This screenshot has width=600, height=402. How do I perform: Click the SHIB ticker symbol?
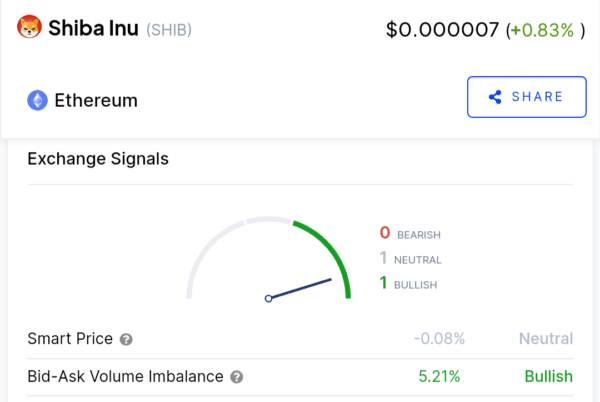169,30
